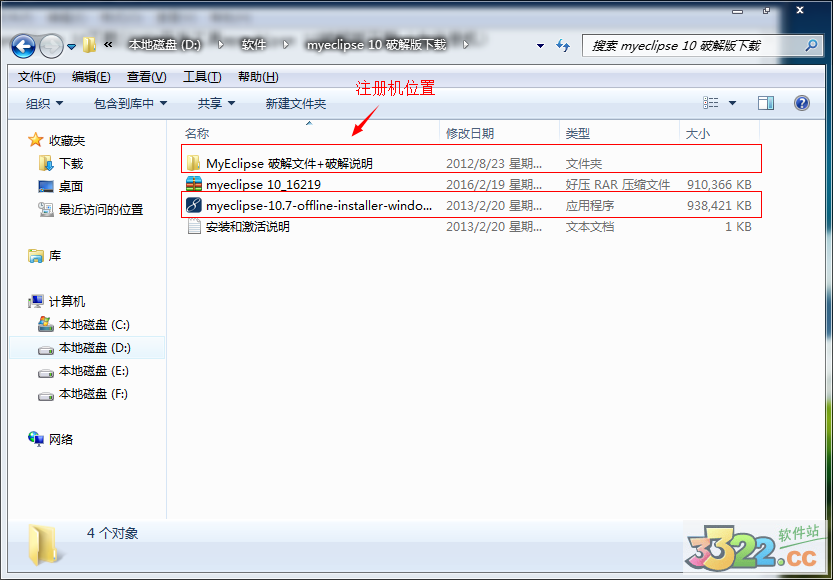Screen dimensions: 833x580
Task: Open 最近访问的位置 in navigation pane
Action: (x=91, y=210)
